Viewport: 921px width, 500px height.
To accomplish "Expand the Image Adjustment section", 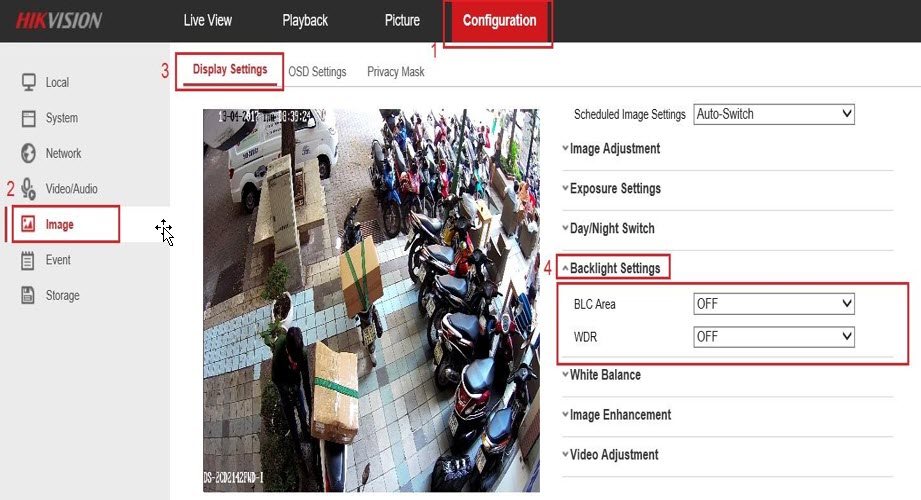I will 614,149.
